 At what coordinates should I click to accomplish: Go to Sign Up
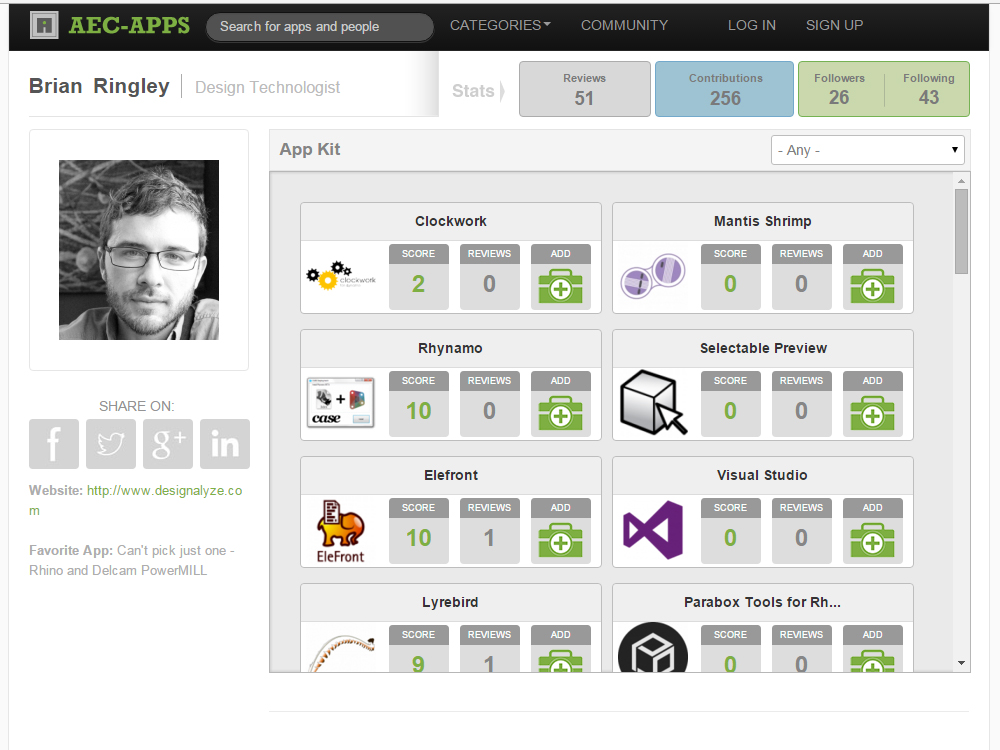pyautogui.click(x=834, y=26)
